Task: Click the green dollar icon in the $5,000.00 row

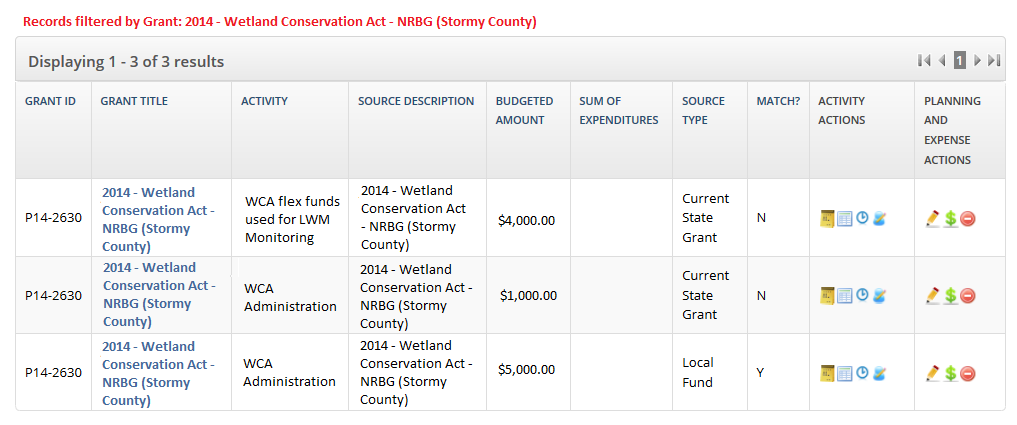Action: (x=951, y=372)
